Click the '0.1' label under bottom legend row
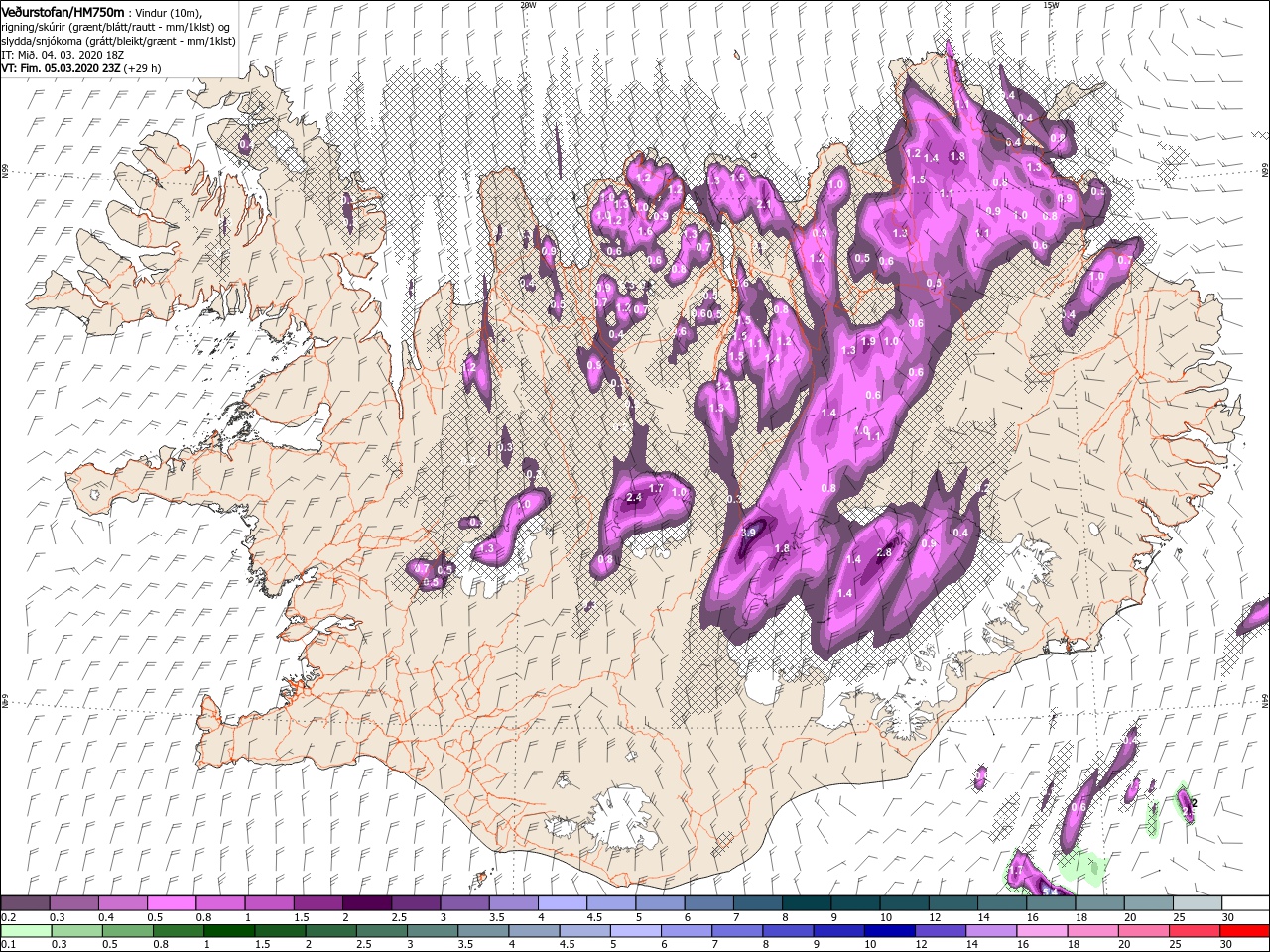Image resolution: width=1270 pixels, height=952 pixels. tap(8, 944)
